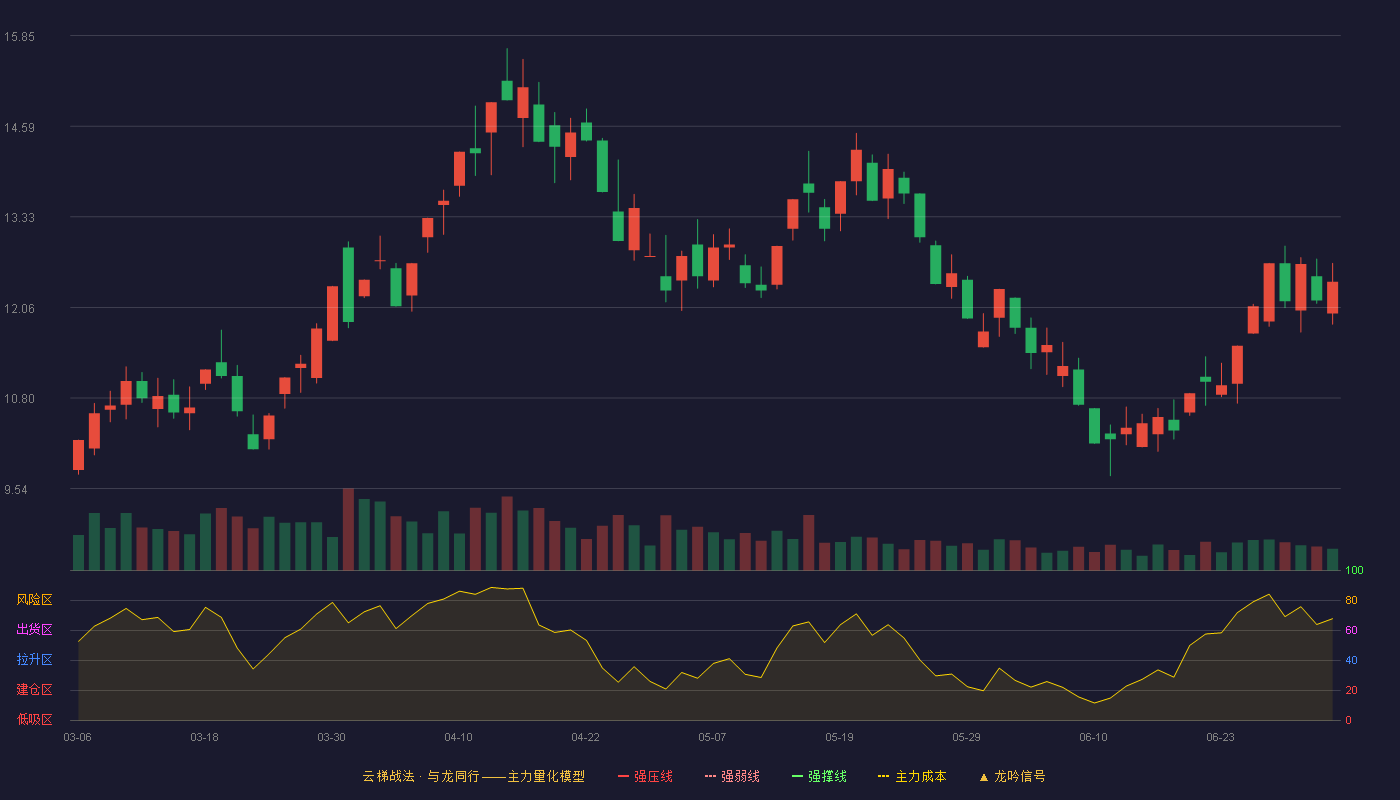Click the 06-10 date label
This screenshot has width=1400, height=800.
(1093, 737)
